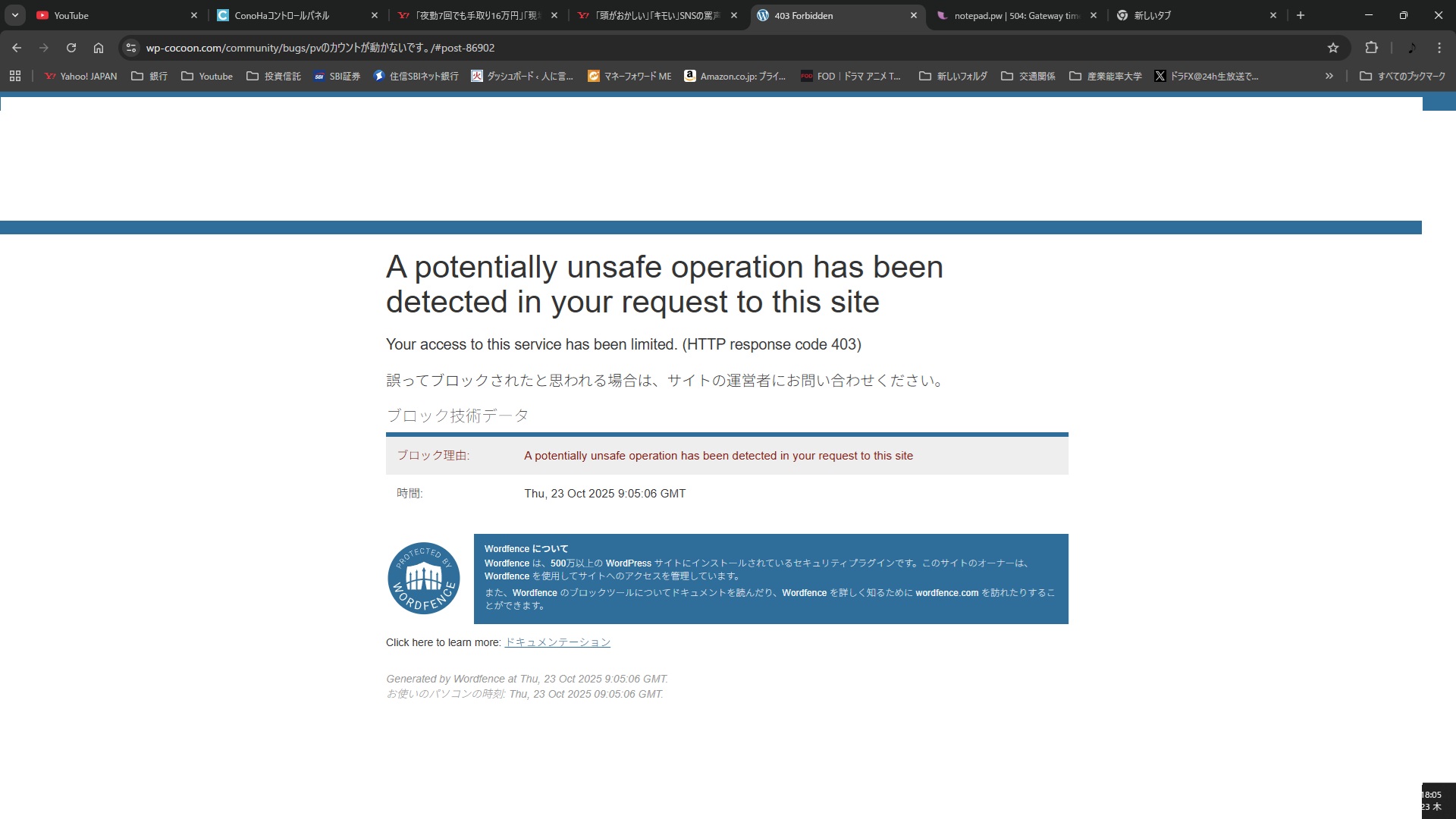
Task: Close the notepad.pw tab
Action: [1094, 15]
